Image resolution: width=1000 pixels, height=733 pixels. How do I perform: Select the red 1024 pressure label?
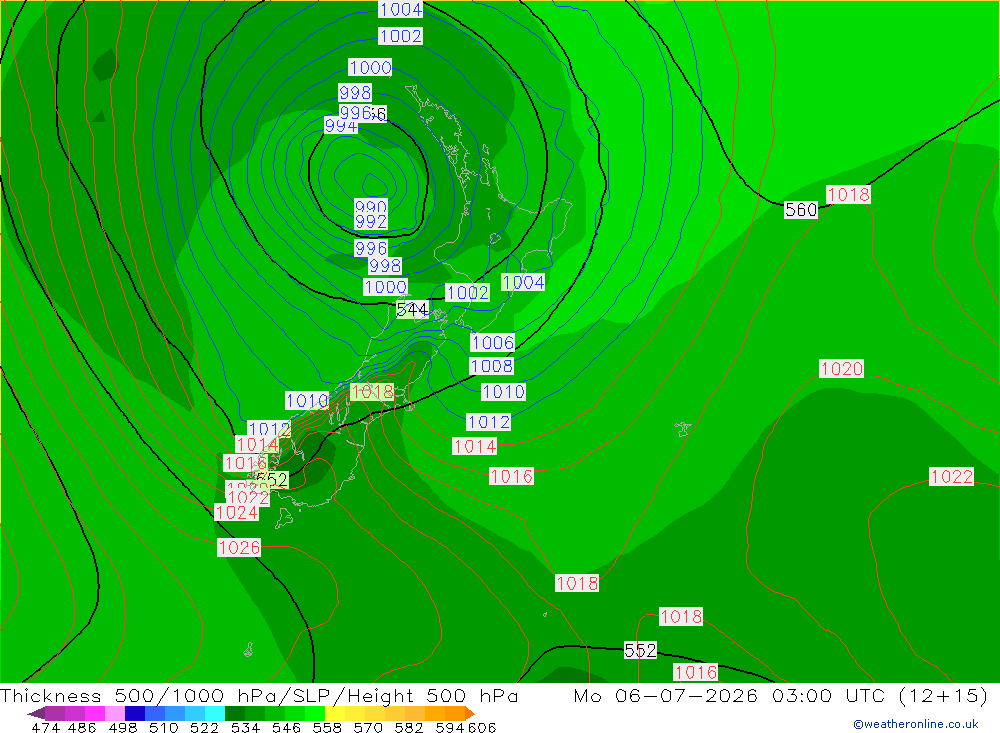(x=237, y=512)
